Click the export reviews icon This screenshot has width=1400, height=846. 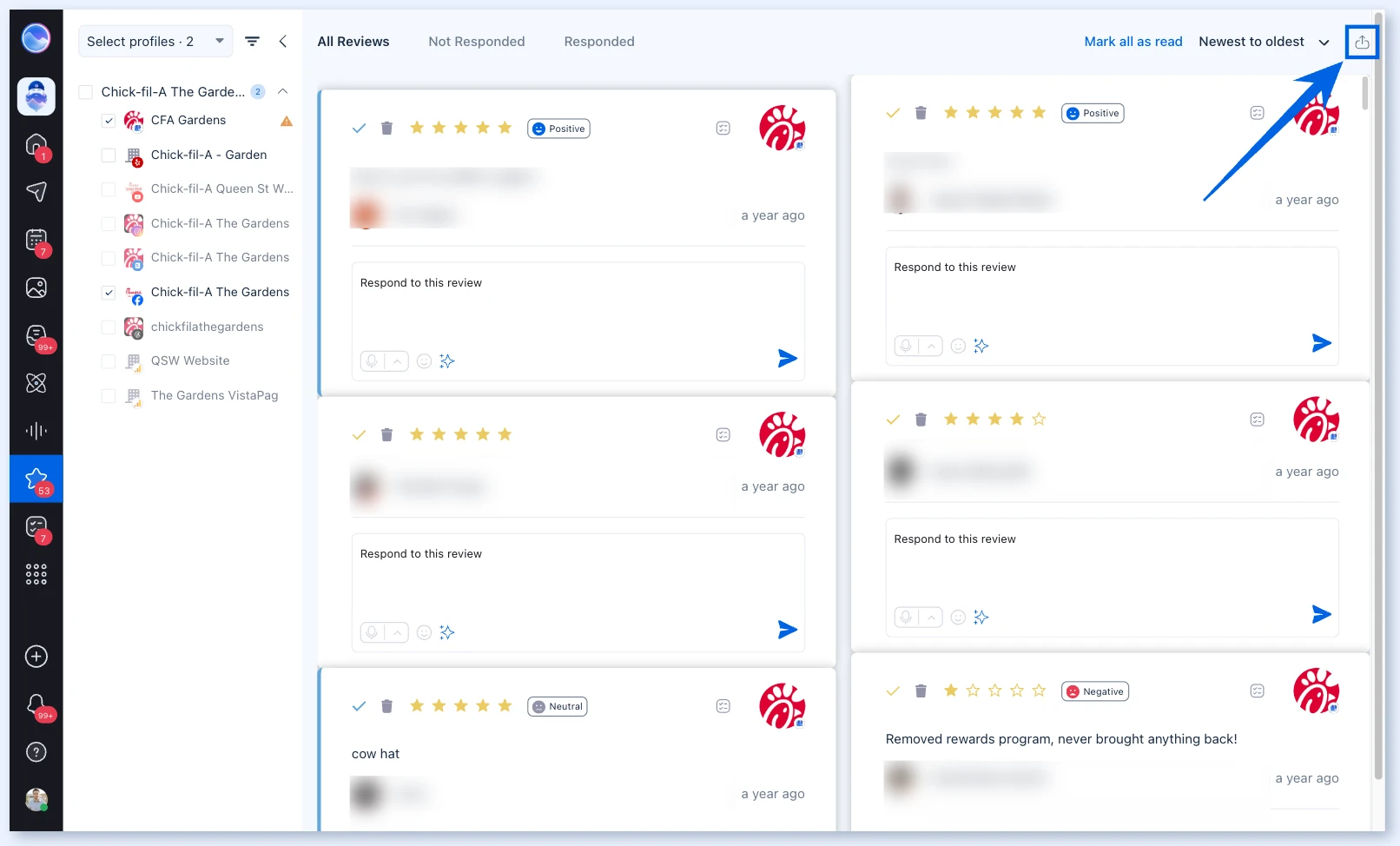(x=1362, y=42)
